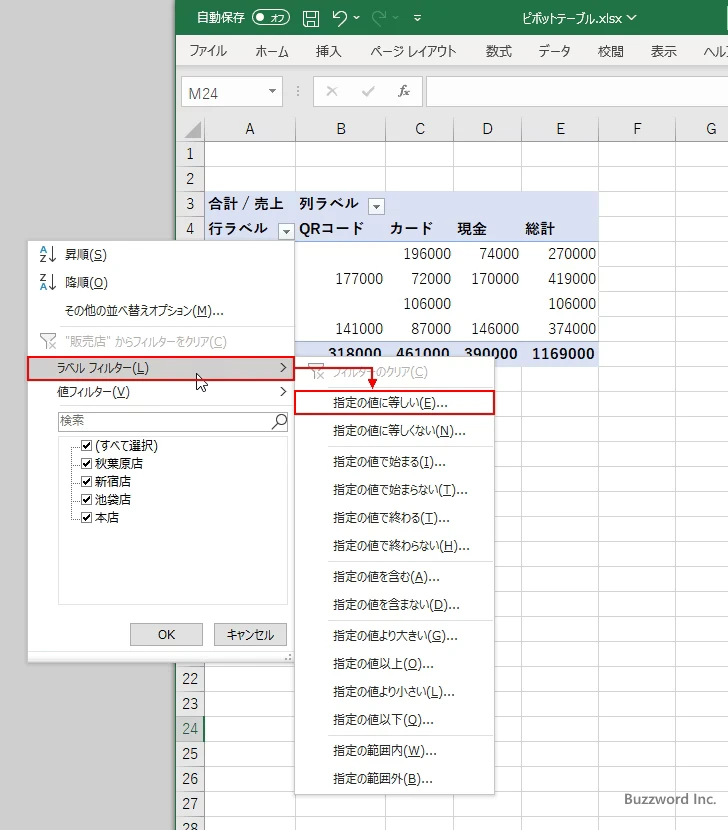Open the ページ レイアウト tab
The height and width of the screenshot is (830, 728).
(x=414, y=51)
